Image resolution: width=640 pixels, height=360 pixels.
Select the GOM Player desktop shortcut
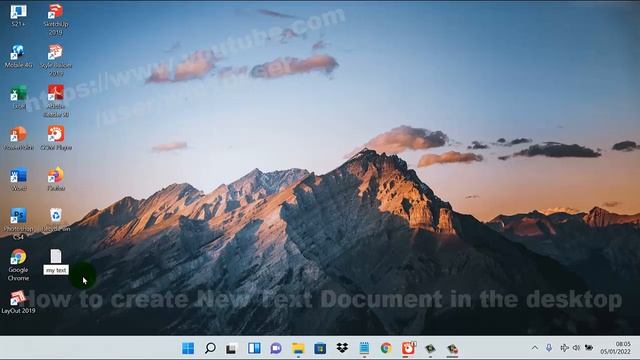pyautogui.click(x=56, y=138)
